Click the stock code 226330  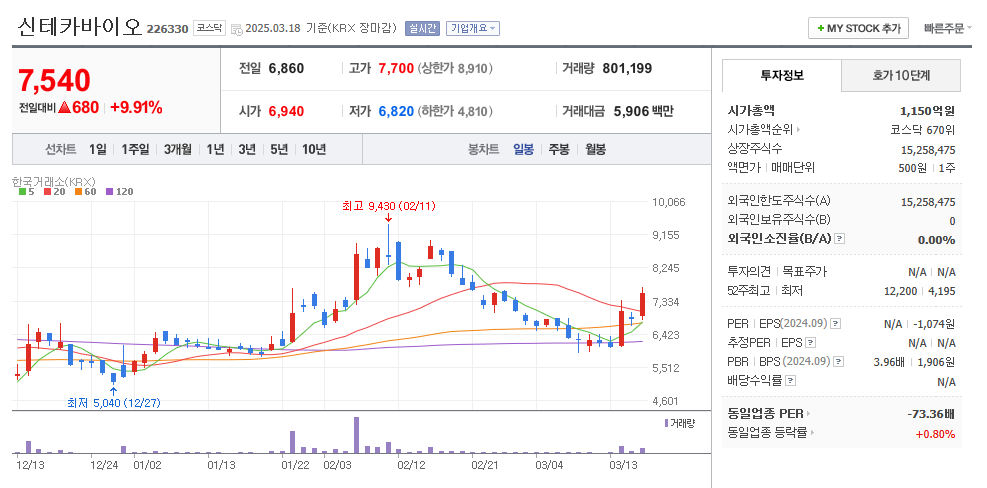point(167,29)
